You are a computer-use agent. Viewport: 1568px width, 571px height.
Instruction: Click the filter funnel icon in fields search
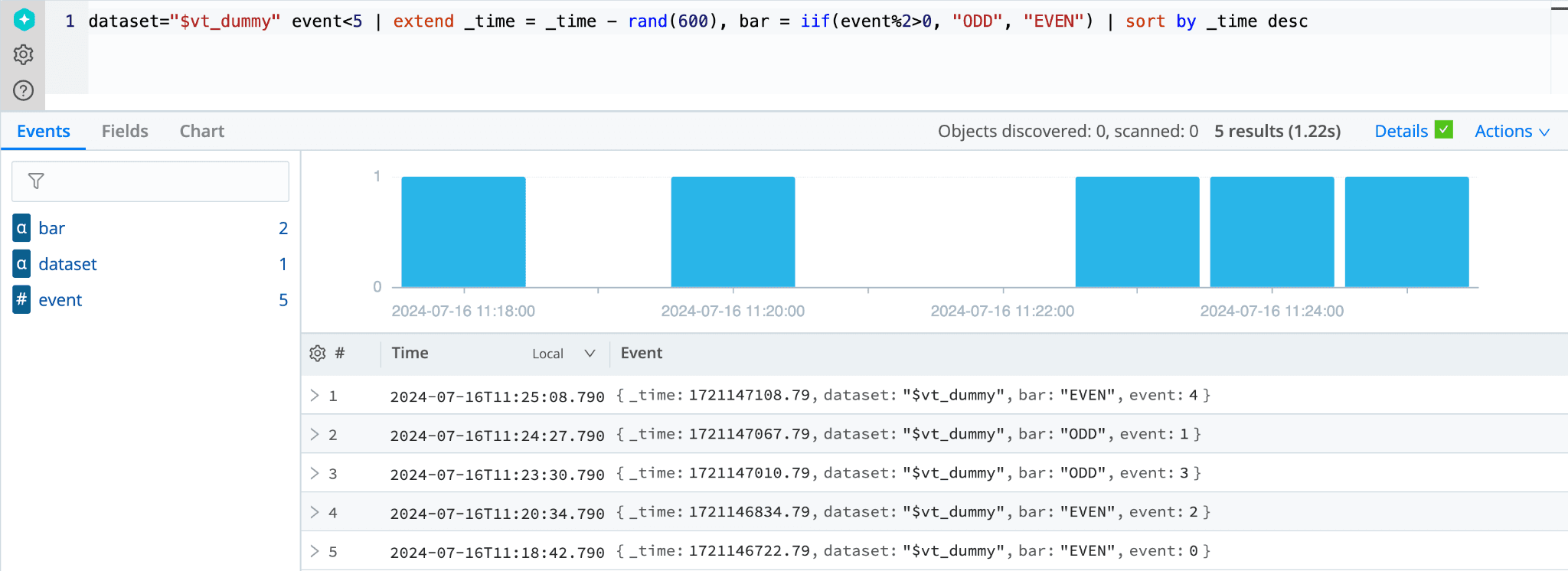(x=36, y=181)
